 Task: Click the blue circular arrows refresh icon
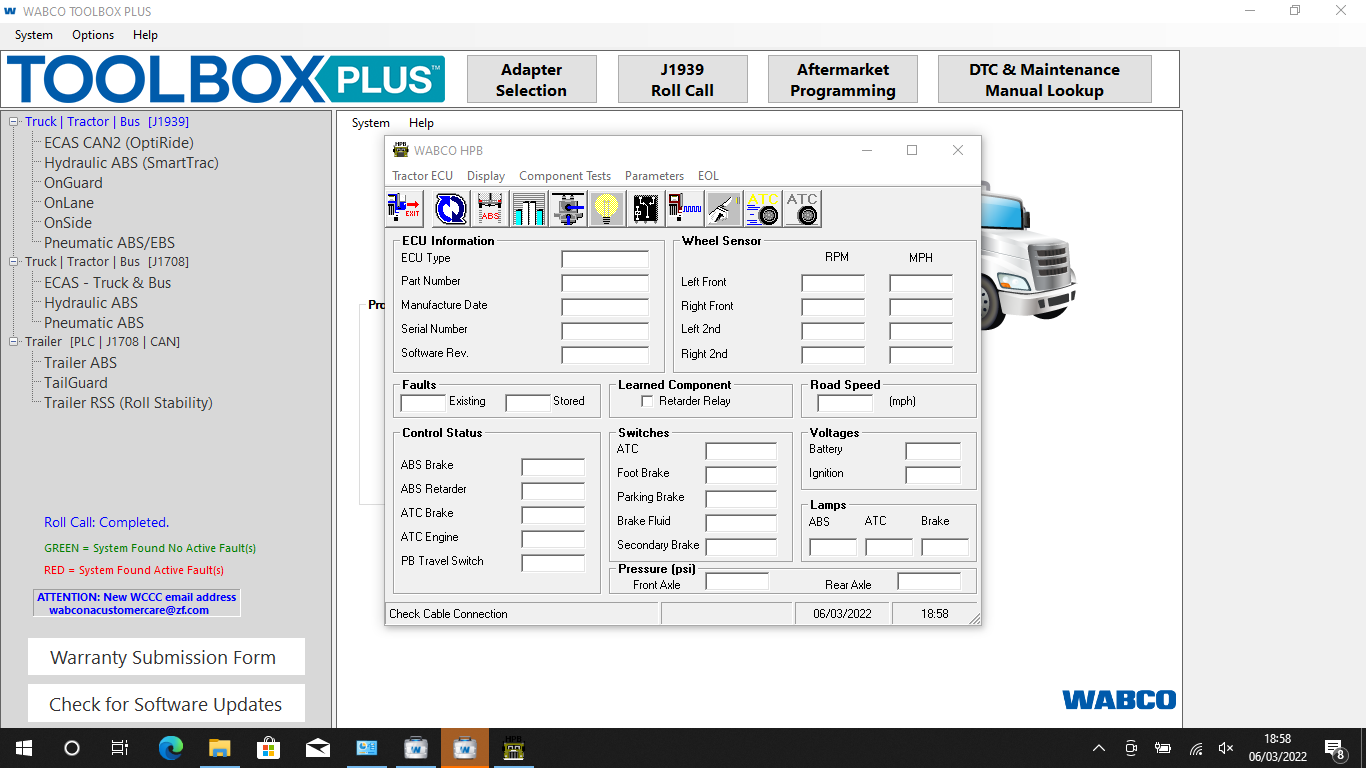451,209
